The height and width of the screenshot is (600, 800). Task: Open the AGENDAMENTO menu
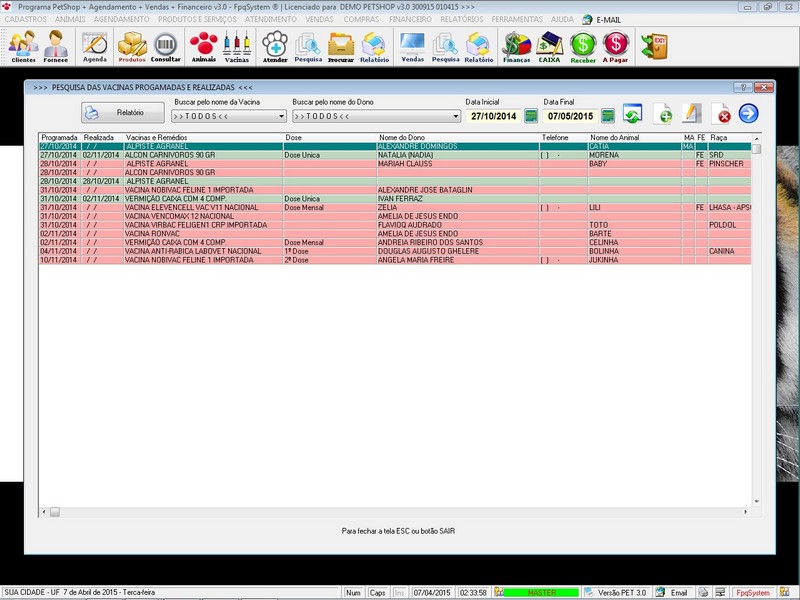pos(121,19)
